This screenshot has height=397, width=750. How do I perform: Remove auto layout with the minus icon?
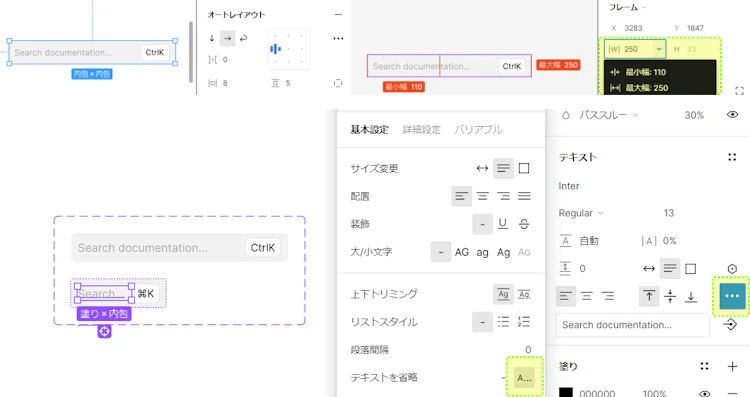tap(338, 15)
